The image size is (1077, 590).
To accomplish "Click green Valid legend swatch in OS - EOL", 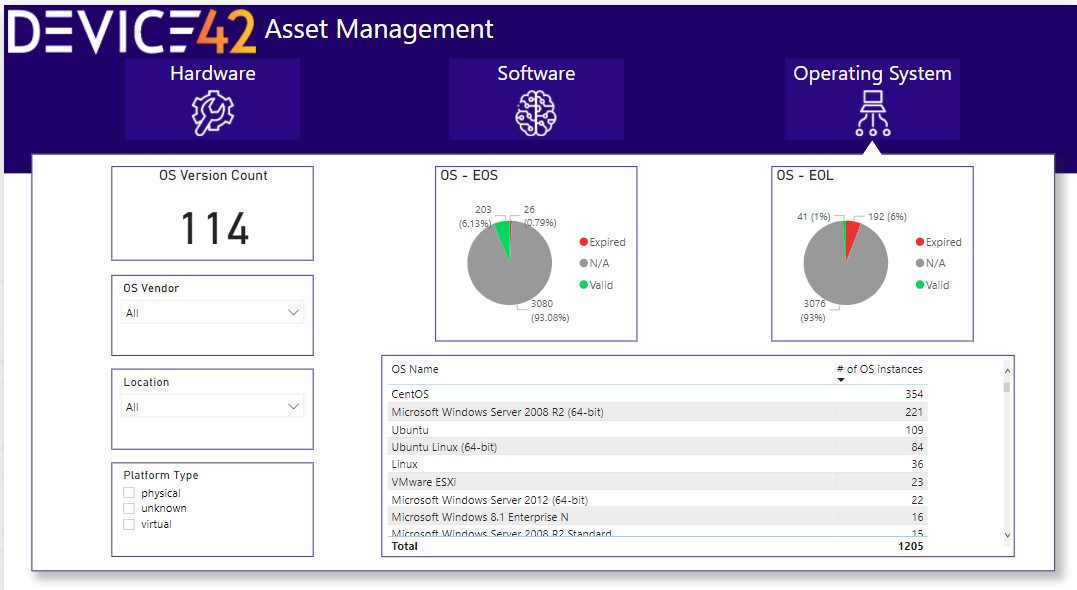I will pyautogui.click(x=919, y=285).
